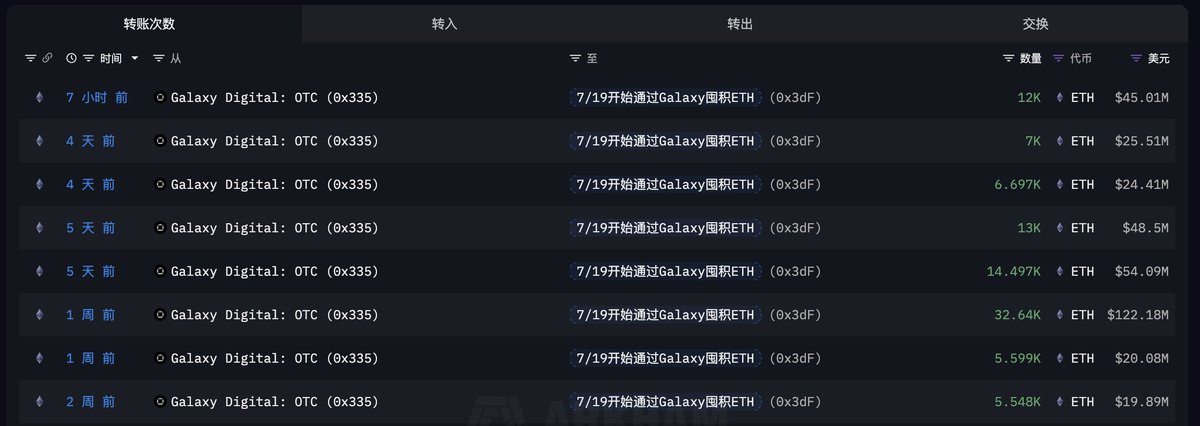Open the 7 小时 前 transaction link
Viewport: 1200px width, 426px height.
(96, 98)
